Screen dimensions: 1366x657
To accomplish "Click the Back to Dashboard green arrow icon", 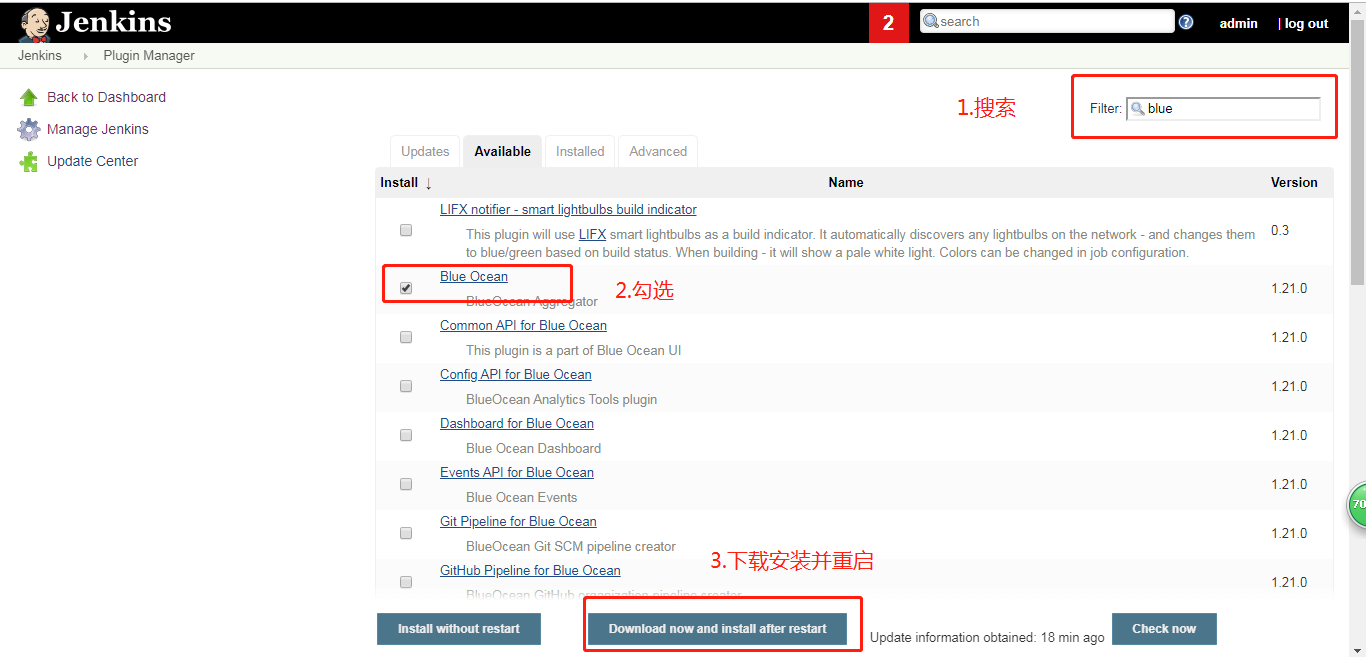I will coord(29,97).
